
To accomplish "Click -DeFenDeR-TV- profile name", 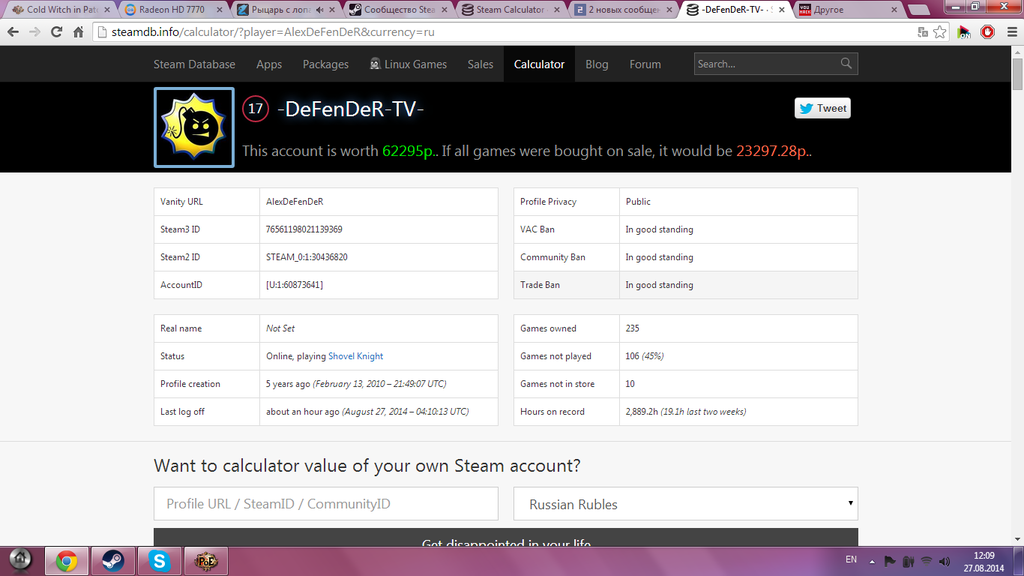I will (x=351, y=109).
